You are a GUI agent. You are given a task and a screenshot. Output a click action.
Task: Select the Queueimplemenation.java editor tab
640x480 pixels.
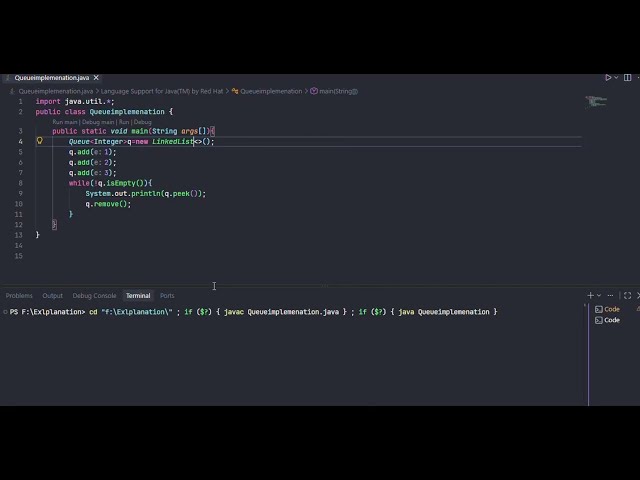(52, 78)
